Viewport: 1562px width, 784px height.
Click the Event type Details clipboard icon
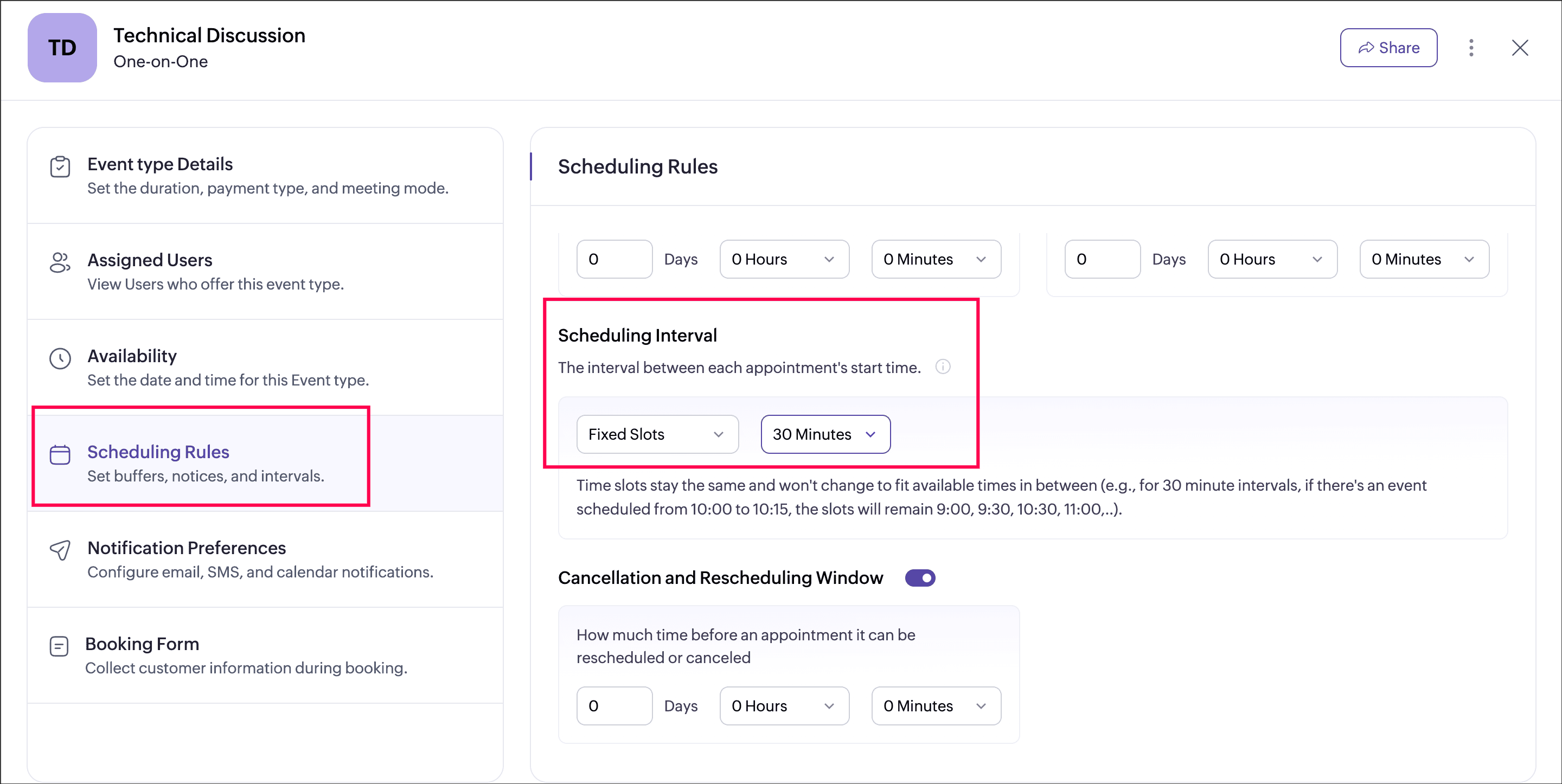[60, 166]
